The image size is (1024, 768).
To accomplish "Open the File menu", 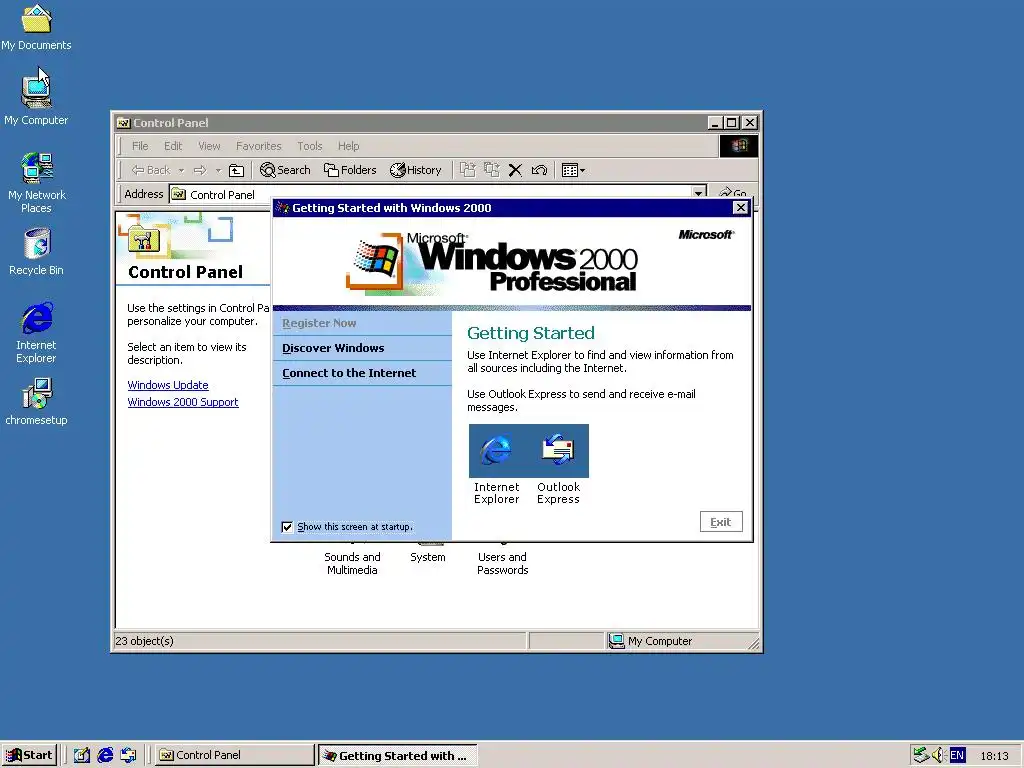I will (x=140, y=146).
